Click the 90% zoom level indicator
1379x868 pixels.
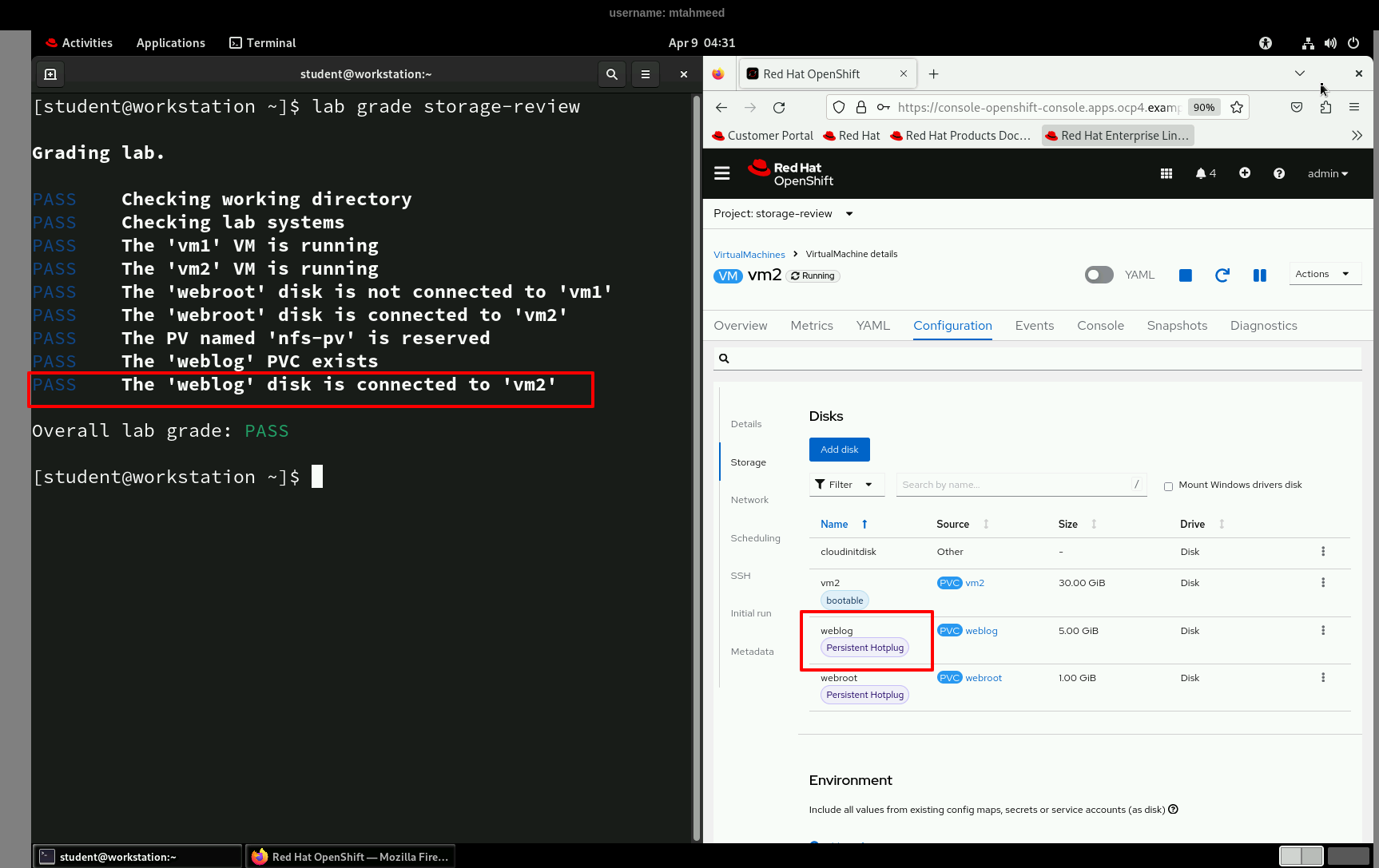click(x=1204, y=107)
